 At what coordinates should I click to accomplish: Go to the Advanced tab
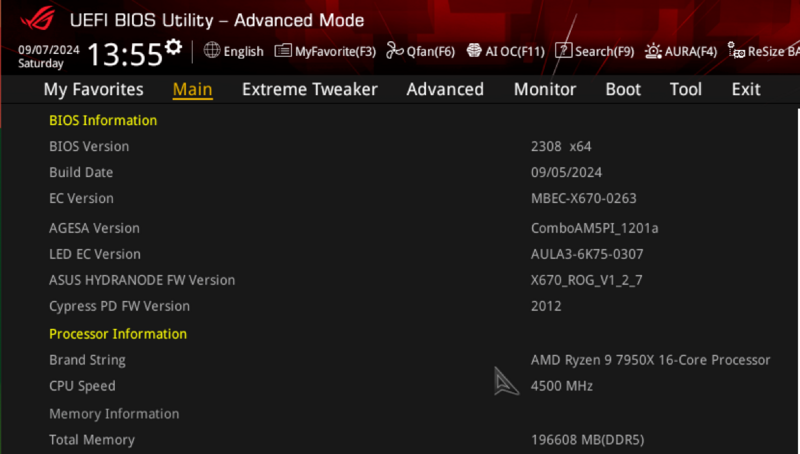445,89
